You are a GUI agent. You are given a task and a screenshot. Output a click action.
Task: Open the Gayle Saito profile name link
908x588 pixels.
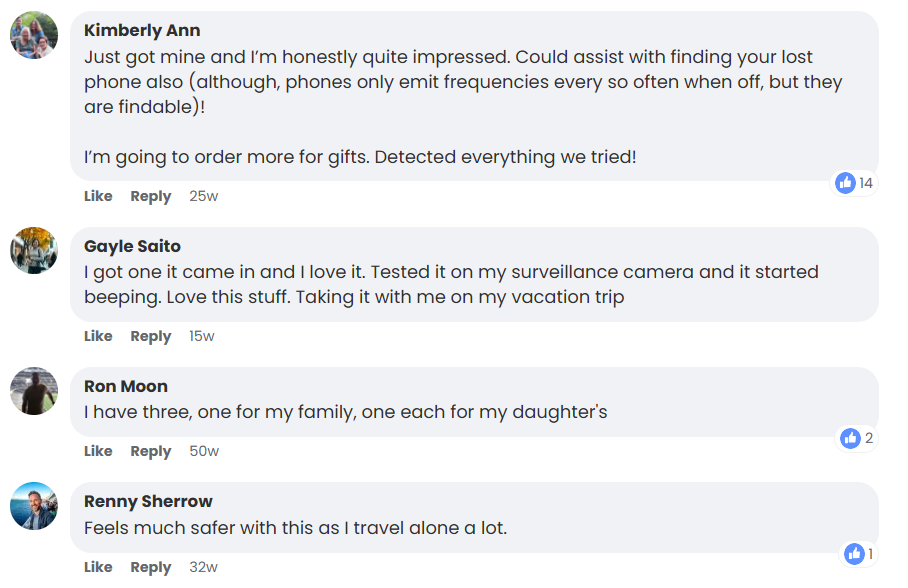[132, 246]
